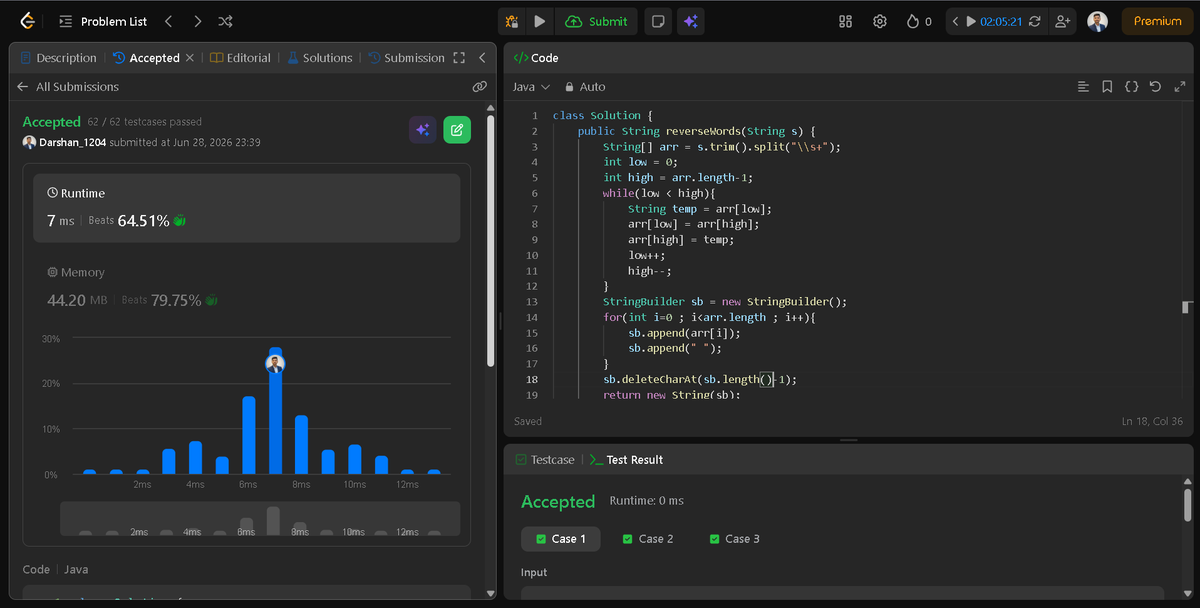
Task: Click the 'Ln 18, Col 36' status text
Action: coord(1152,422)
